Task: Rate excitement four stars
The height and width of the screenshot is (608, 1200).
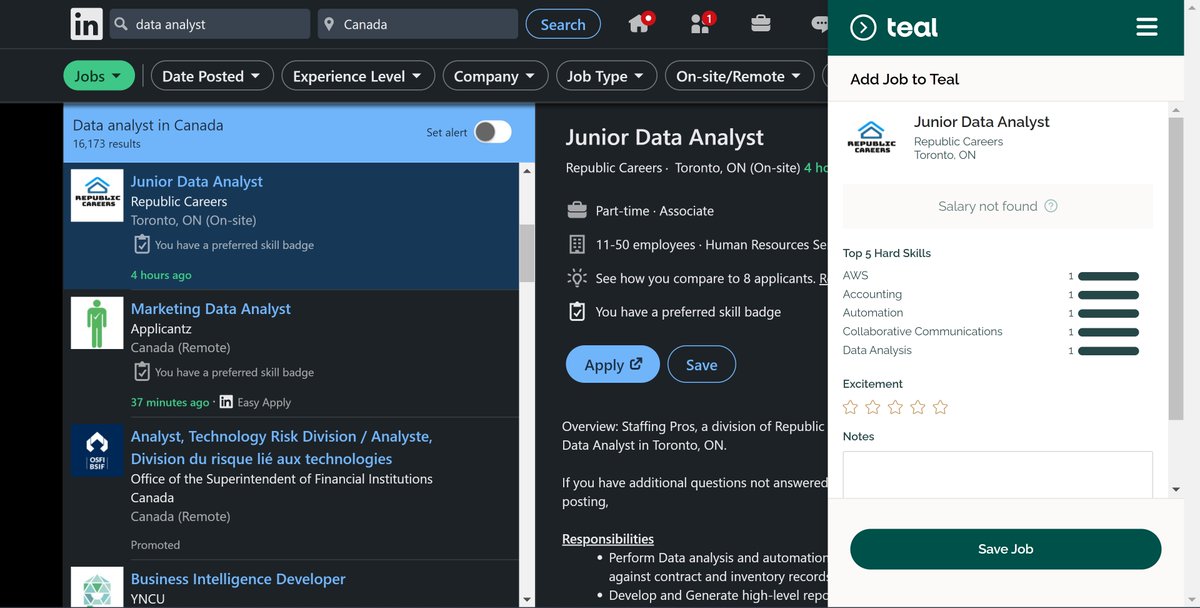Action: (918, 407)
